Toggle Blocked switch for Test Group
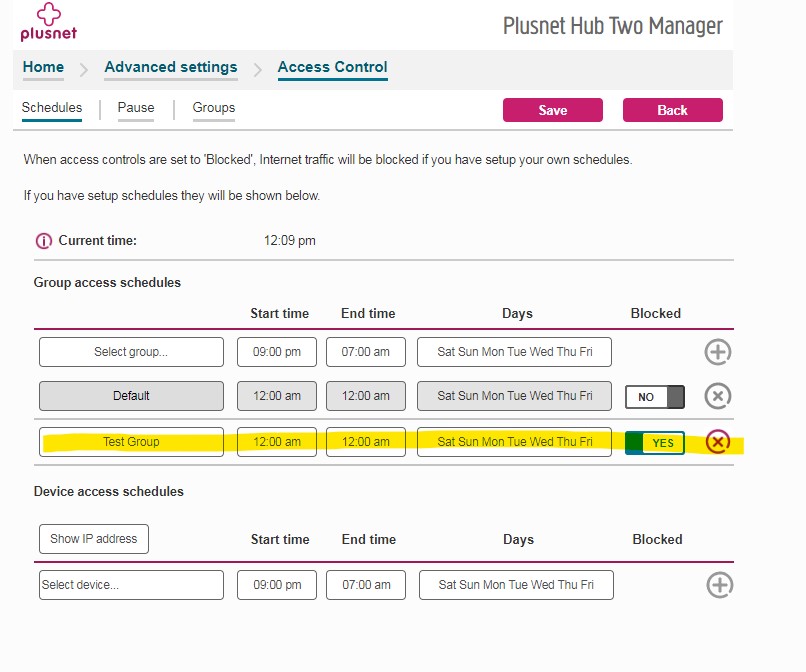The width and height of the screenshot is (806, 672). pos(655,442)
